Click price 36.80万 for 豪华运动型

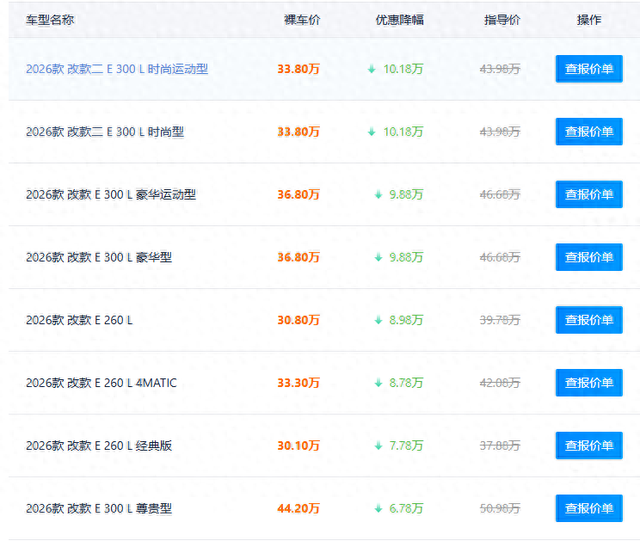click(298, 195)
